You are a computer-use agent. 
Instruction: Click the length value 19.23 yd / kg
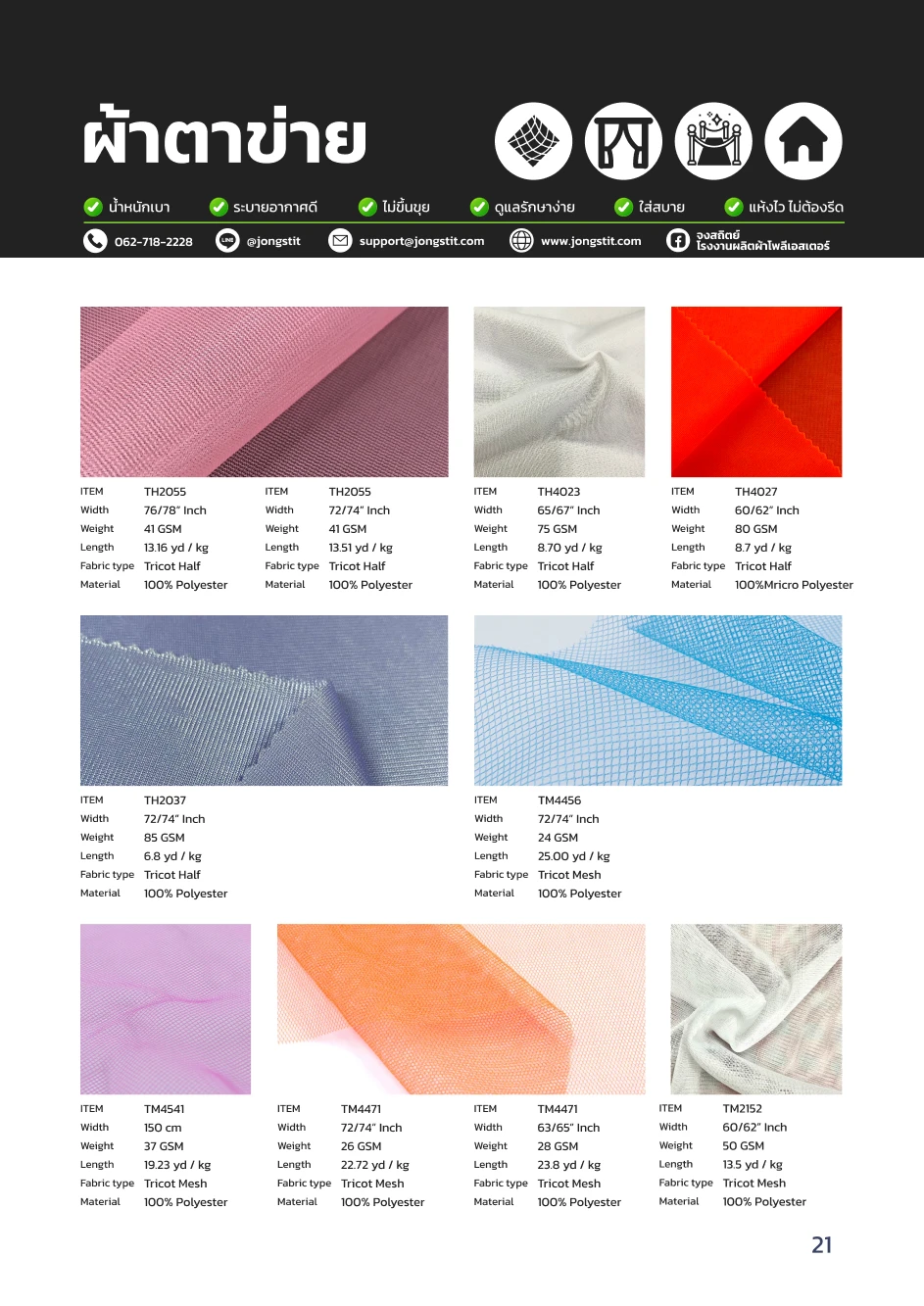coord(177,1165)
